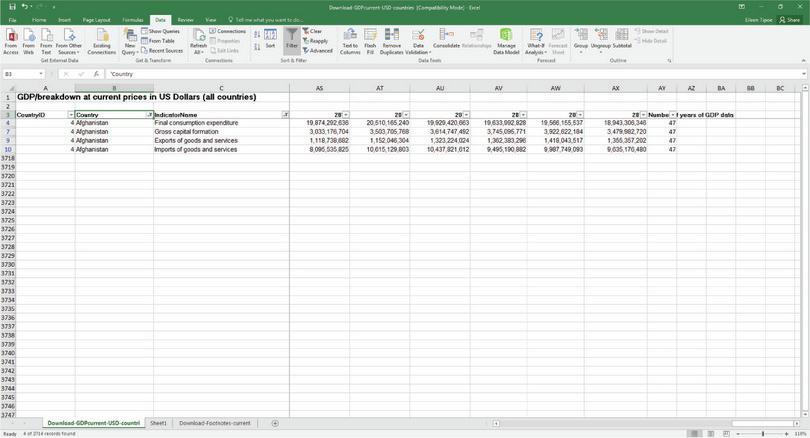Click the From Text import icon

click(x=46, y=41)
